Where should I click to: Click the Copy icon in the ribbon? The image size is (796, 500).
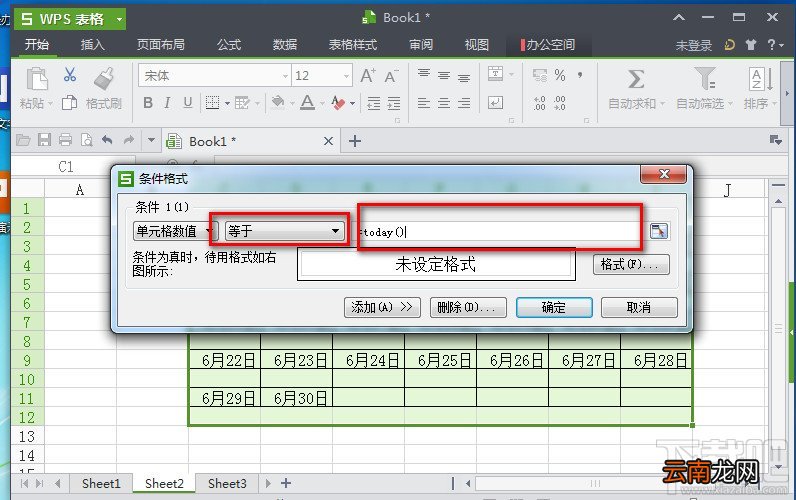69,103
